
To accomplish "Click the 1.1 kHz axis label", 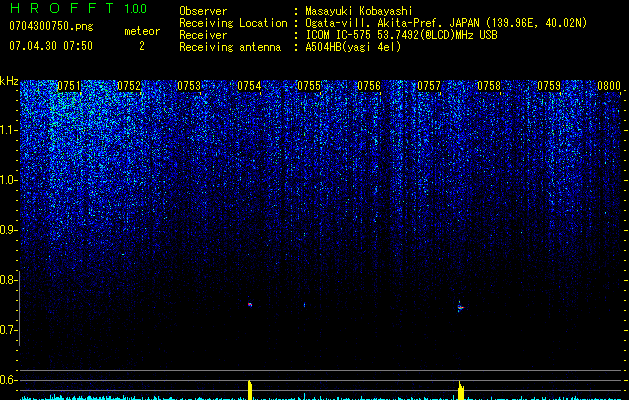I will click(8, 130).
